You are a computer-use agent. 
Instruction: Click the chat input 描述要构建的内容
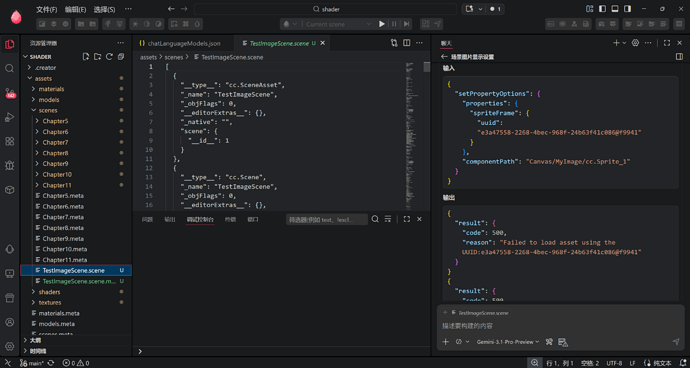click(561, 326)
